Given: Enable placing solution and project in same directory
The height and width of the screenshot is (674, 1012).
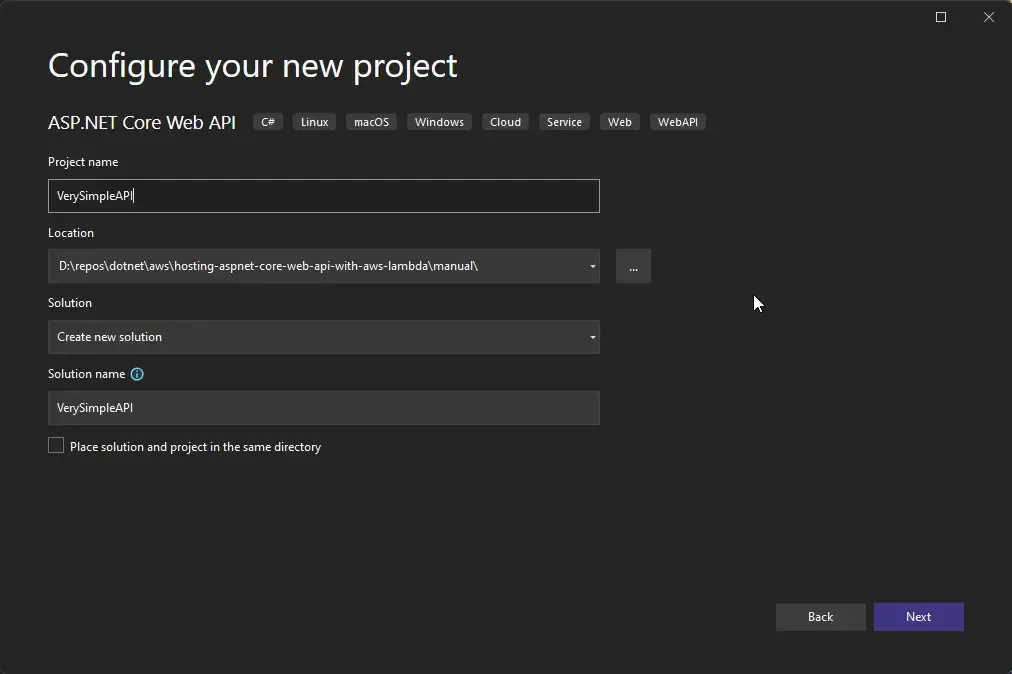Looking at the screenshot, I should [x=56, y=444].
